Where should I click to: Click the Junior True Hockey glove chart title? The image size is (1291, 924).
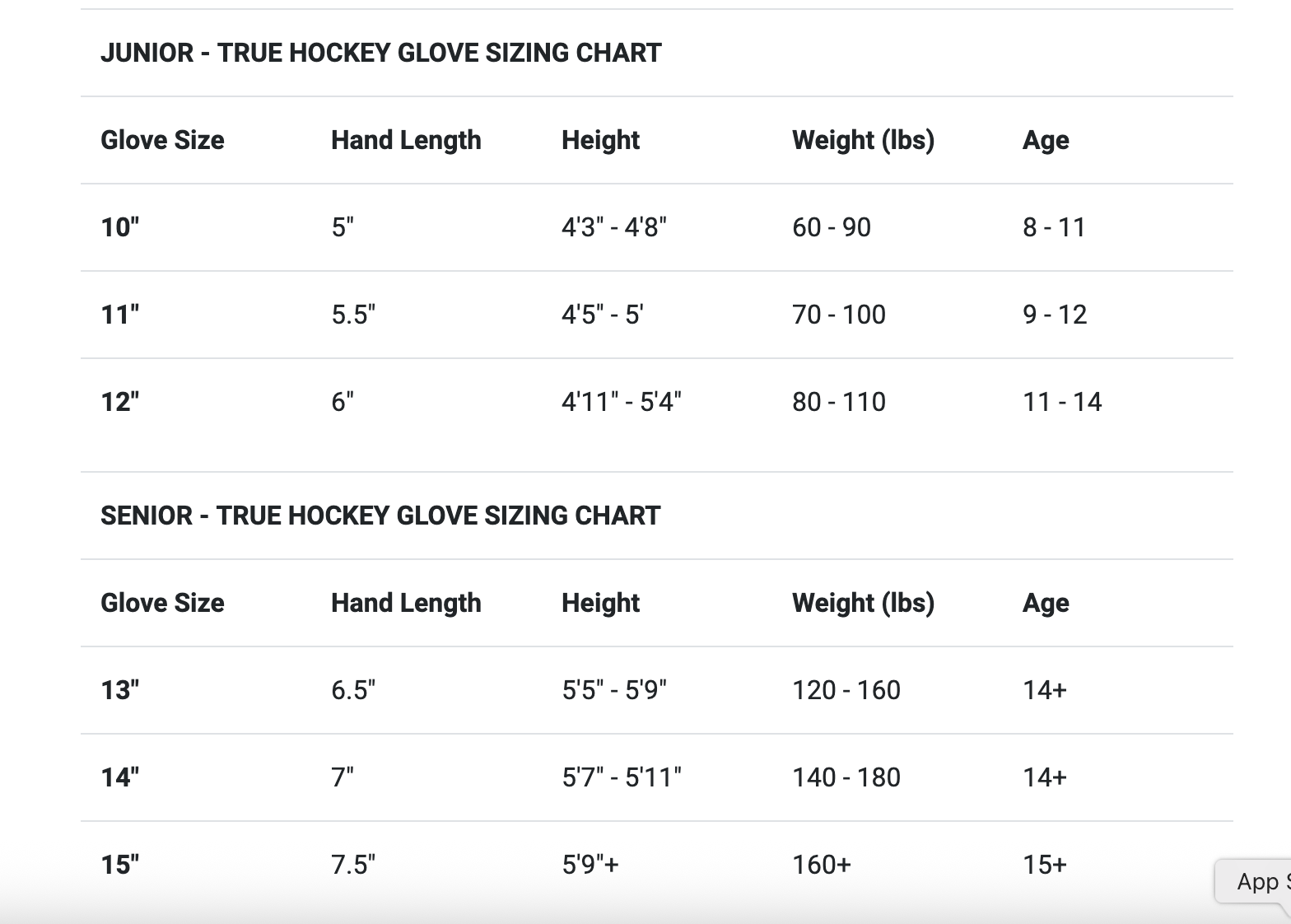(380, 53)
